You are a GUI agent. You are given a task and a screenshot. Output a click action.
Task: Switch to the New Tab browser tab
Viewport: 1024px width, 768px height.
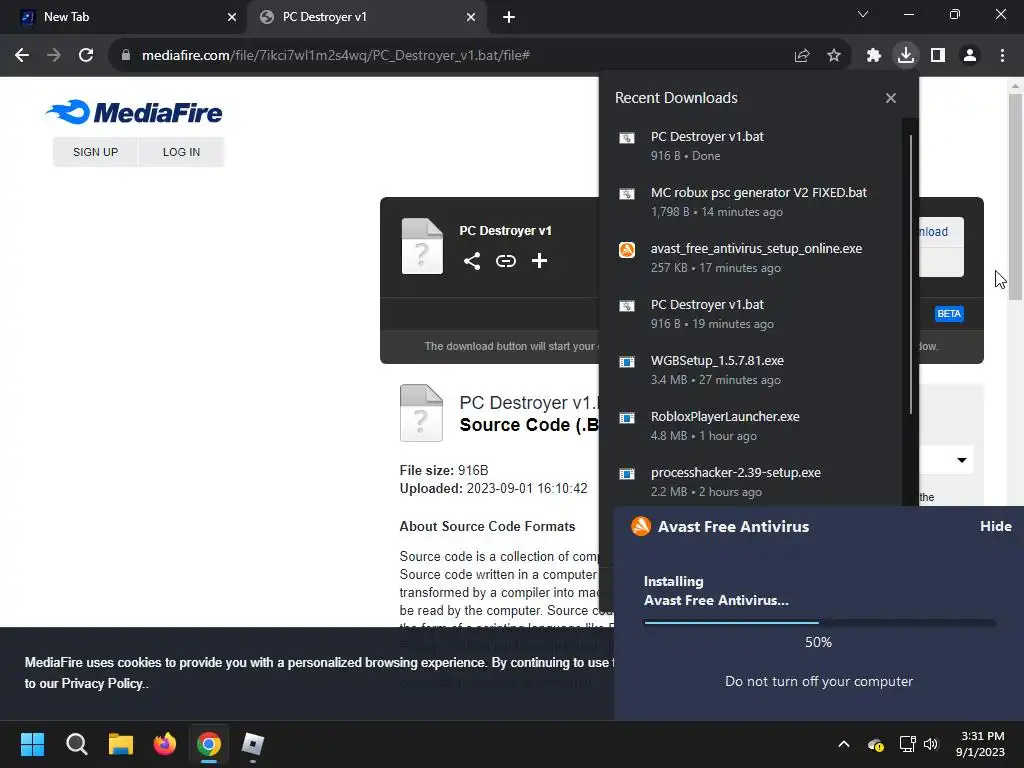click(x=124, y=17)
